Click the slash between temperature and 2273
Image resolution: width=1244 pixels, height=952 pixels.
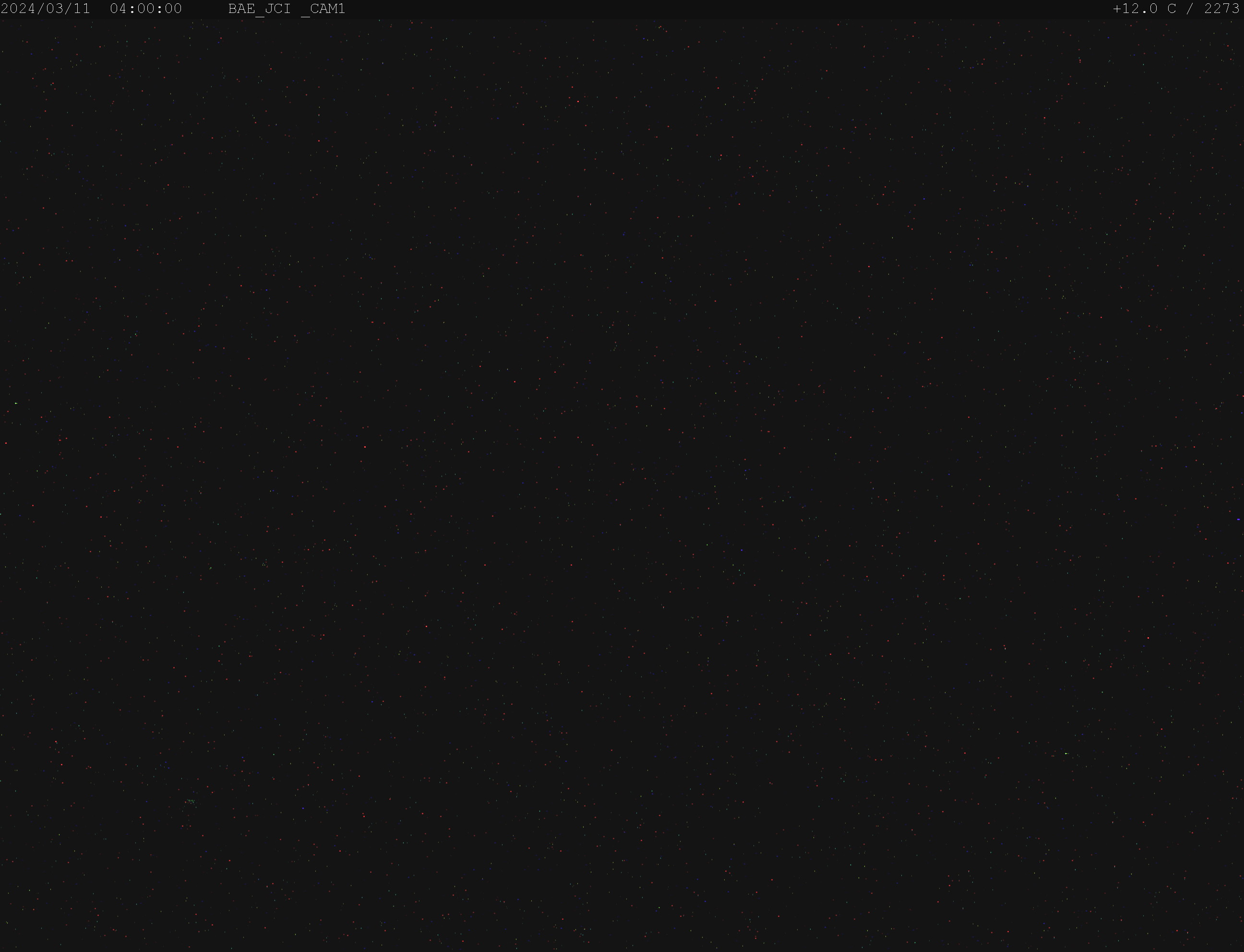coord(1190,9)
